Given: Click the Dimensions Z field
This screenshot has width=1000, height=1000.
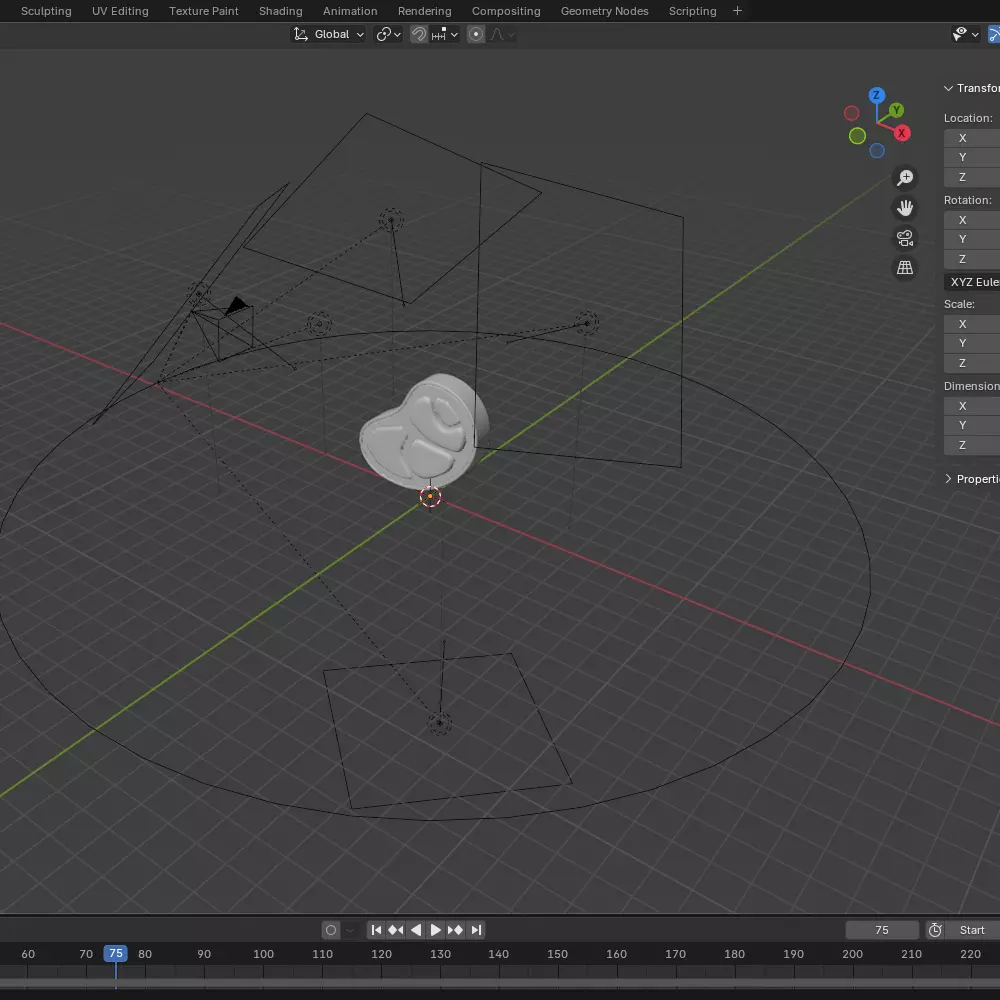Looking at the screenshot, I should pyautogui.click(x=972, y=445).
